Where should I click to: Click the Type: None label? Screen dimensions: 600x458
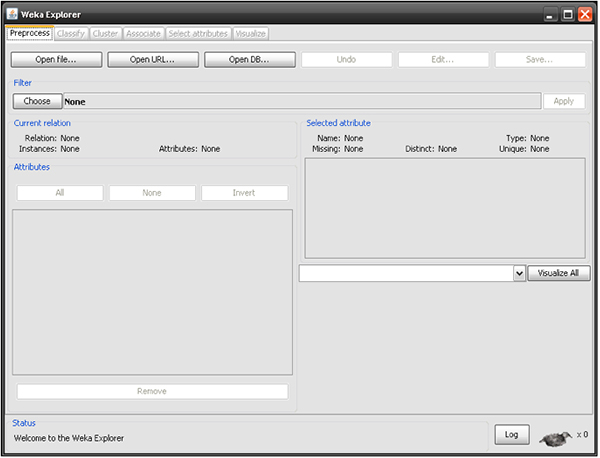pyautogui.click(x=528, y=138)
